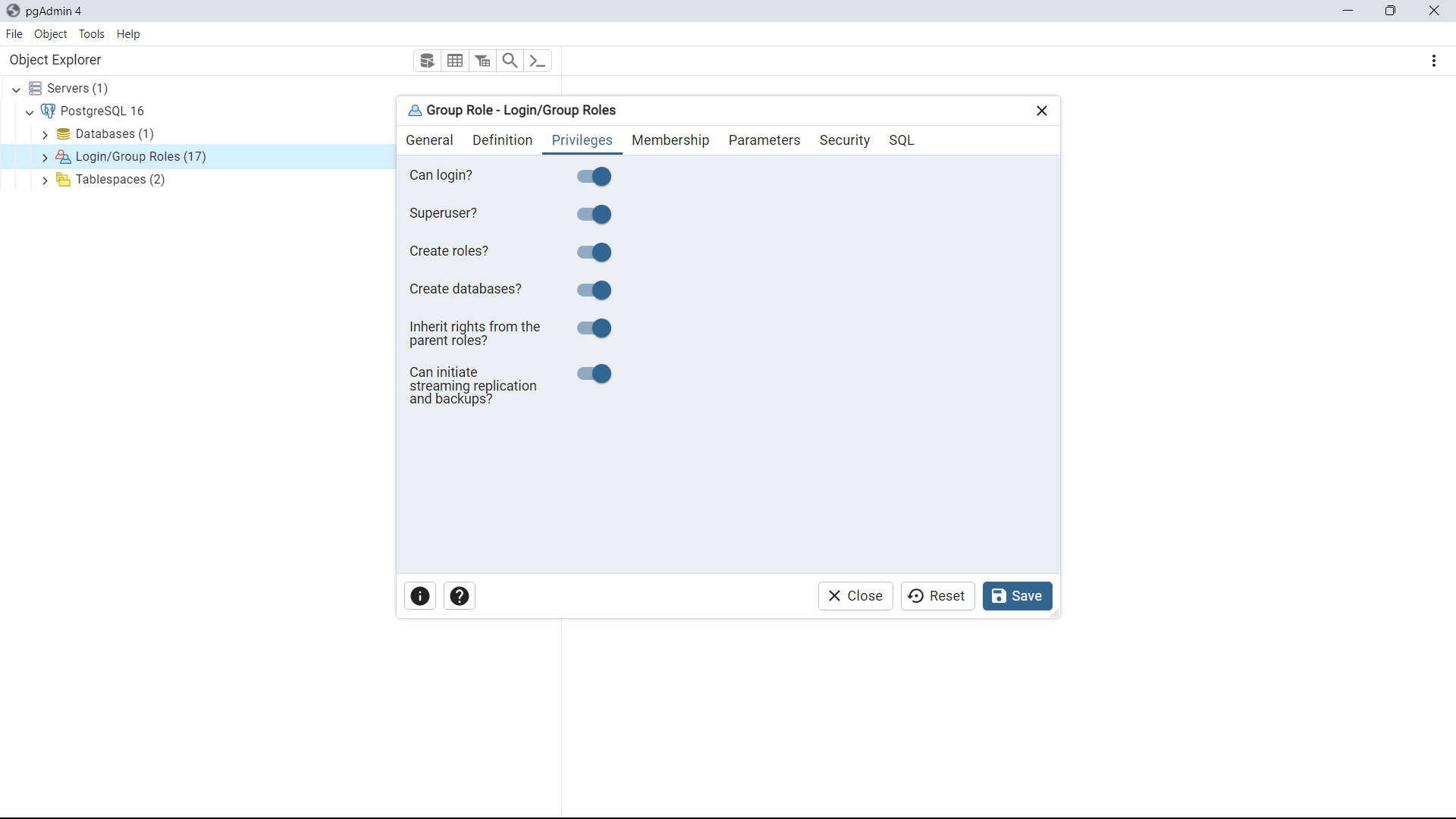Open the Search Objects magnifier icon
The width and height of the screenshot is (1456, 819).
point(510,61)
